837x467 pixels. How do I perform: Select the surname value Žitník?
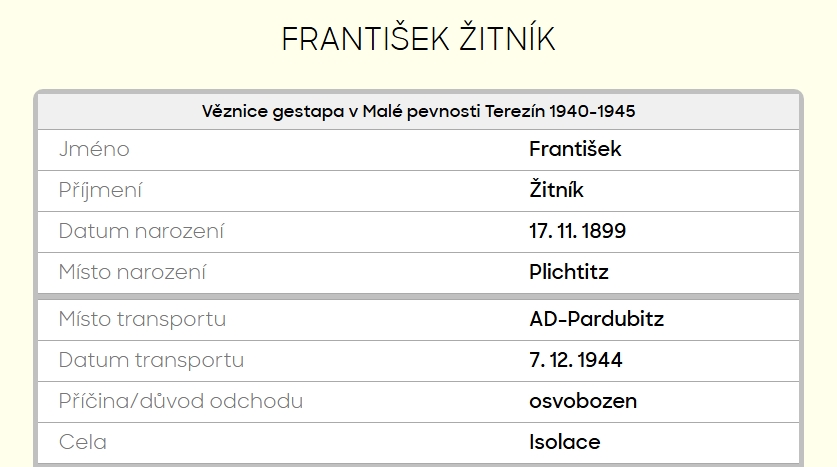(x=556, y=191)
